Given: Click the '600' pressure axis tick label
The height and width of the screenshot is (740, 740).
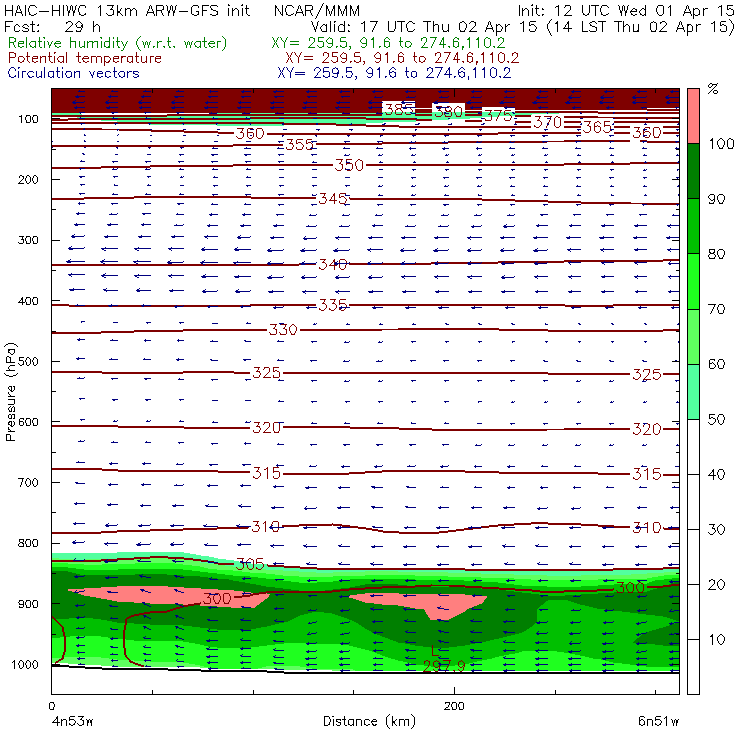Looking at the screenshot, I should click(28, 422).
